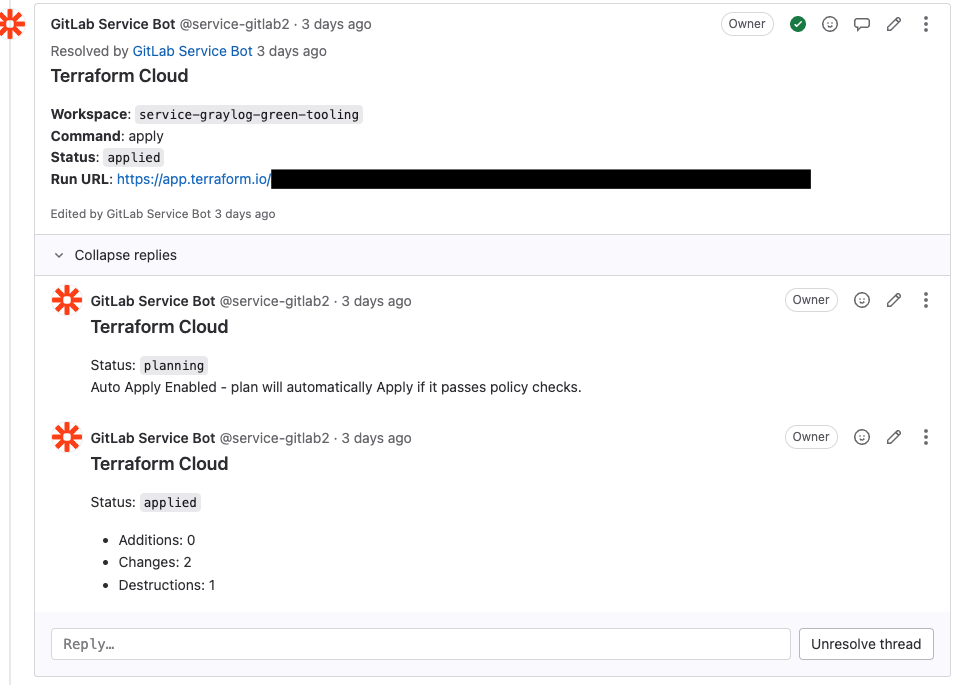Click the 'Auto Apply Enabled' message text
This screenshot has height=685, width=956.
336,388
